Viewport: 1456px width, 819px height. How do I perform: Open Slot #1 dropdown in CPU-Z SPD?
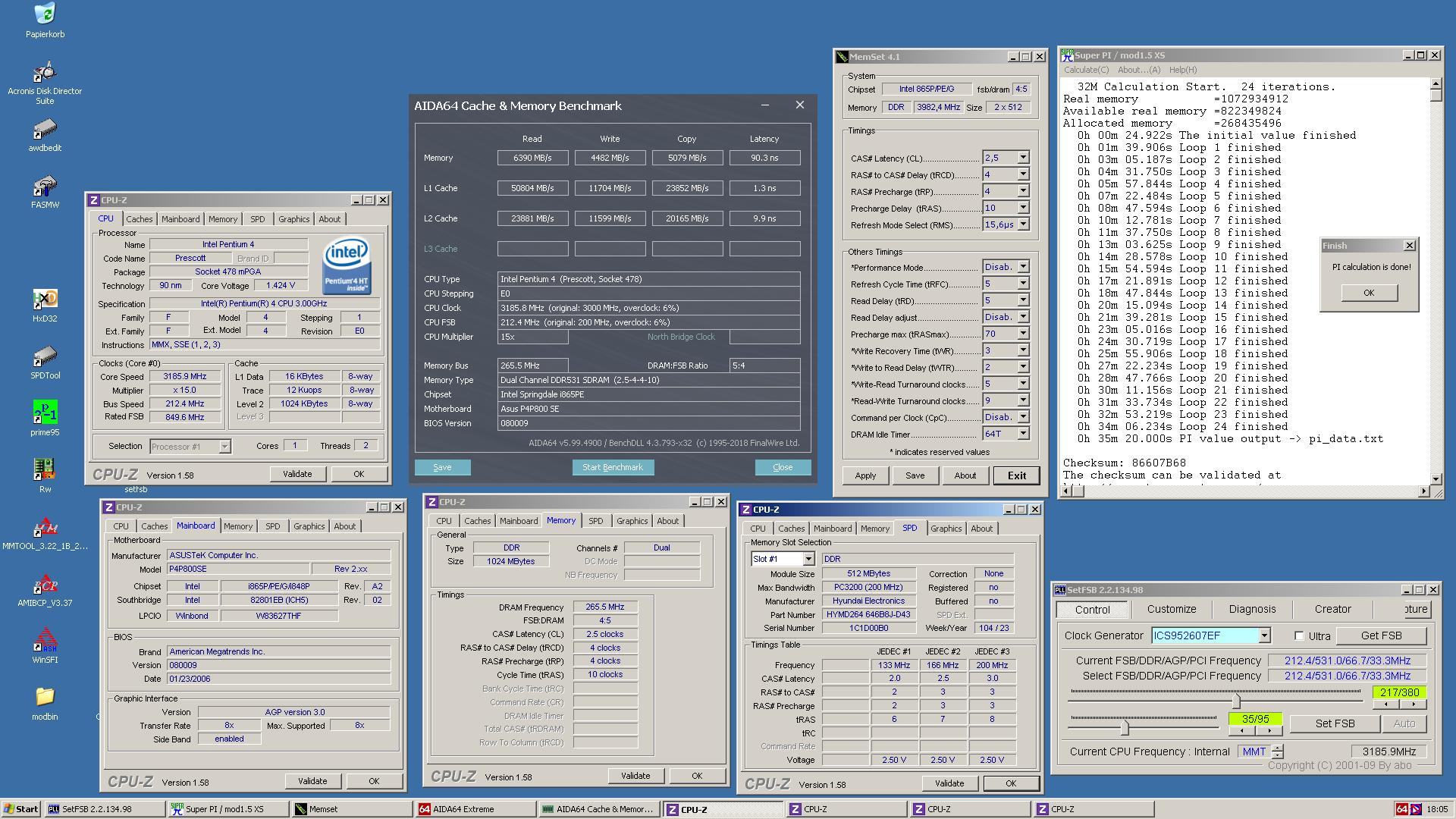(x=808, y=559)
